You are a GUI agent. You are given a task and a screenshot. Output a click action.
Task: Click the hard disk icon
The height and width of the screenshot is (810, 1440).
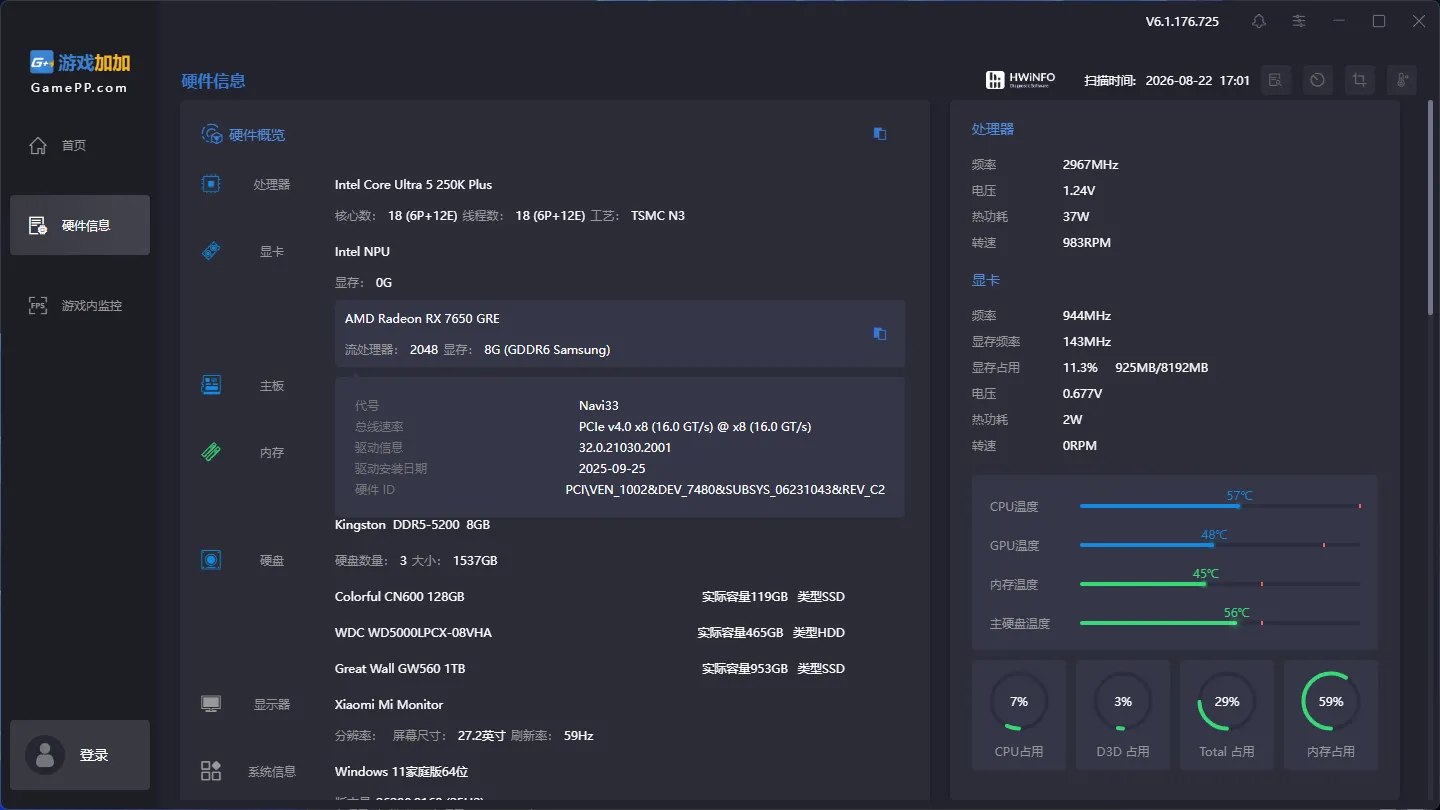[211, 560]
